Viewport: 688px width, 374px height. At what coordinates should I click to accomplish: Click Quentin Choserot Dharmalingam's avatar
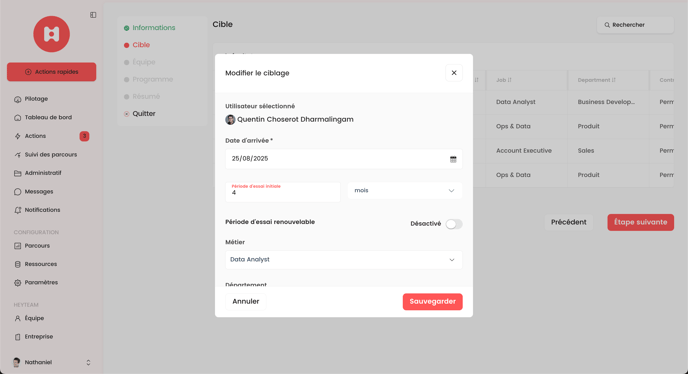click(230, 119)
